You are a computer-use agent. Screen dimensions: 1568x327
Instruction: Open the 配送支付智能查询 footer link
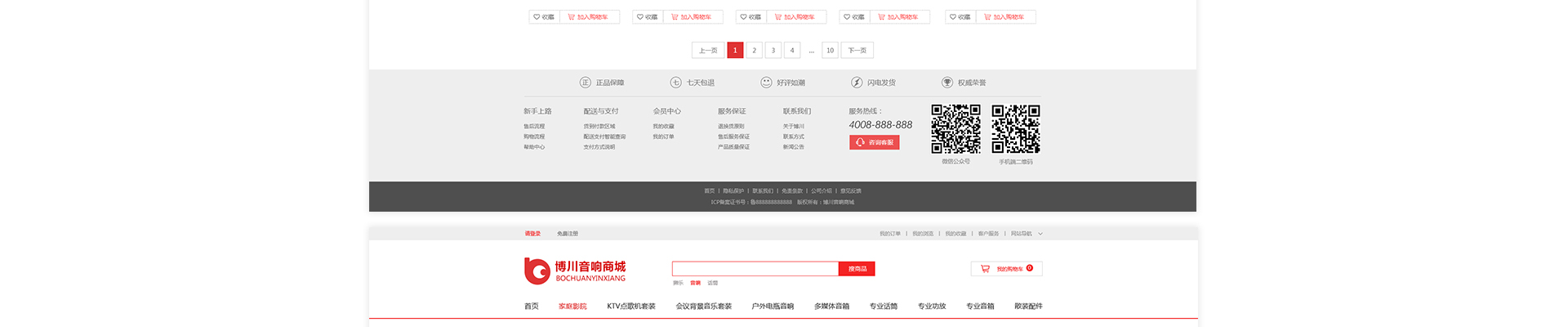pyautogui.click(x=604, y=137)
